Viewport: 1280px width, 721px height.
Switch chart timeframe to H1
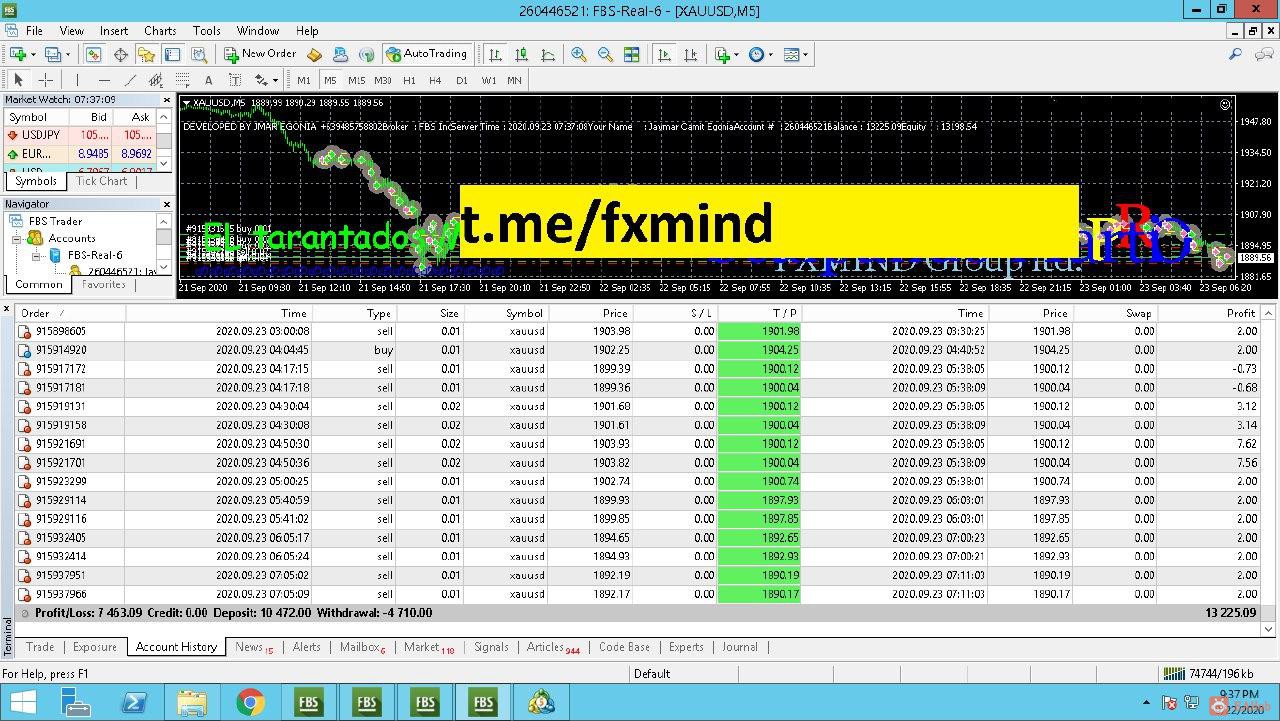[409, 80]
